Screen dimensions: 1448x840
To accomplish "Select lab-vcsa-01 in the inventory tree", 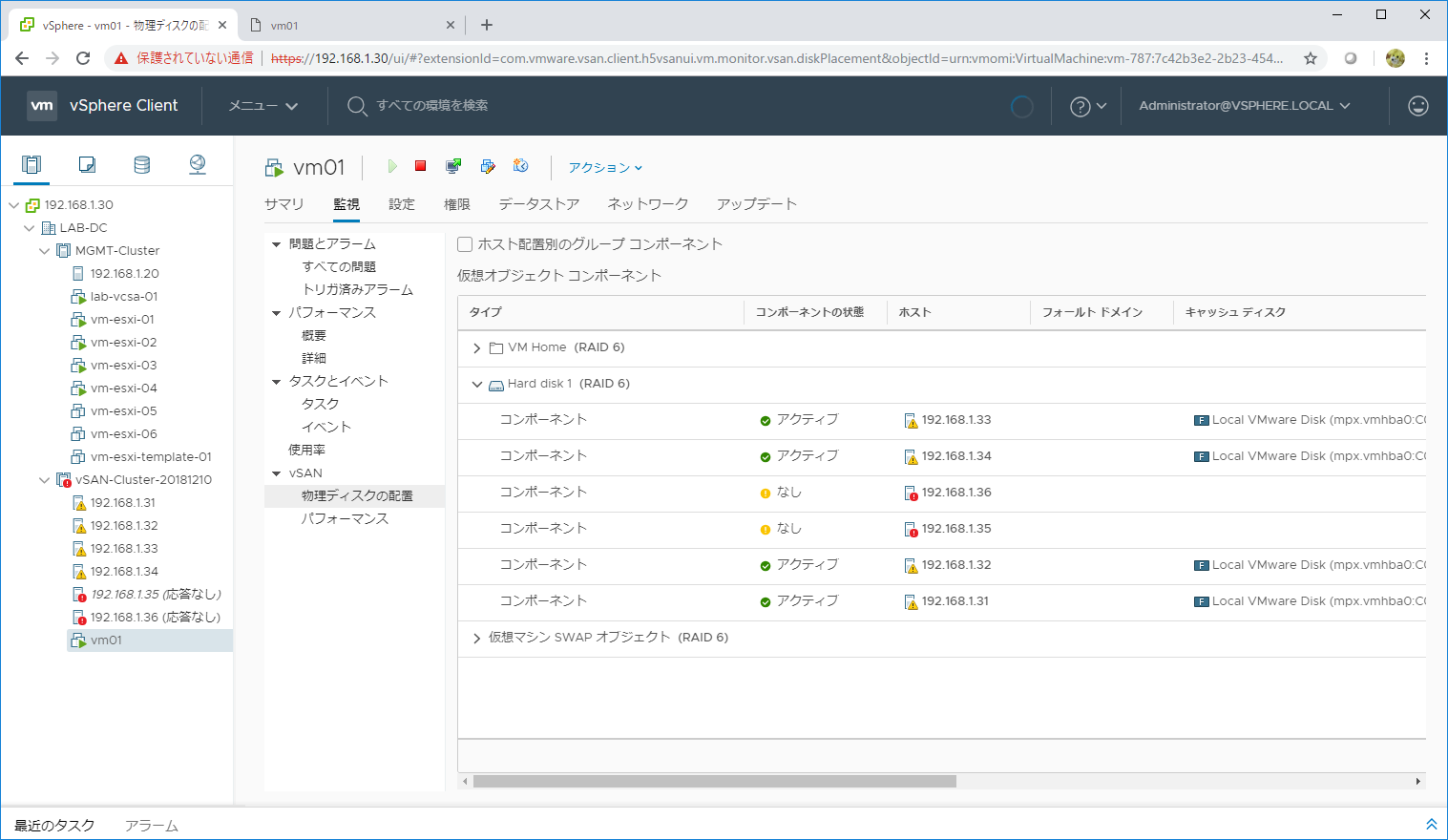I will click(124, 297).
